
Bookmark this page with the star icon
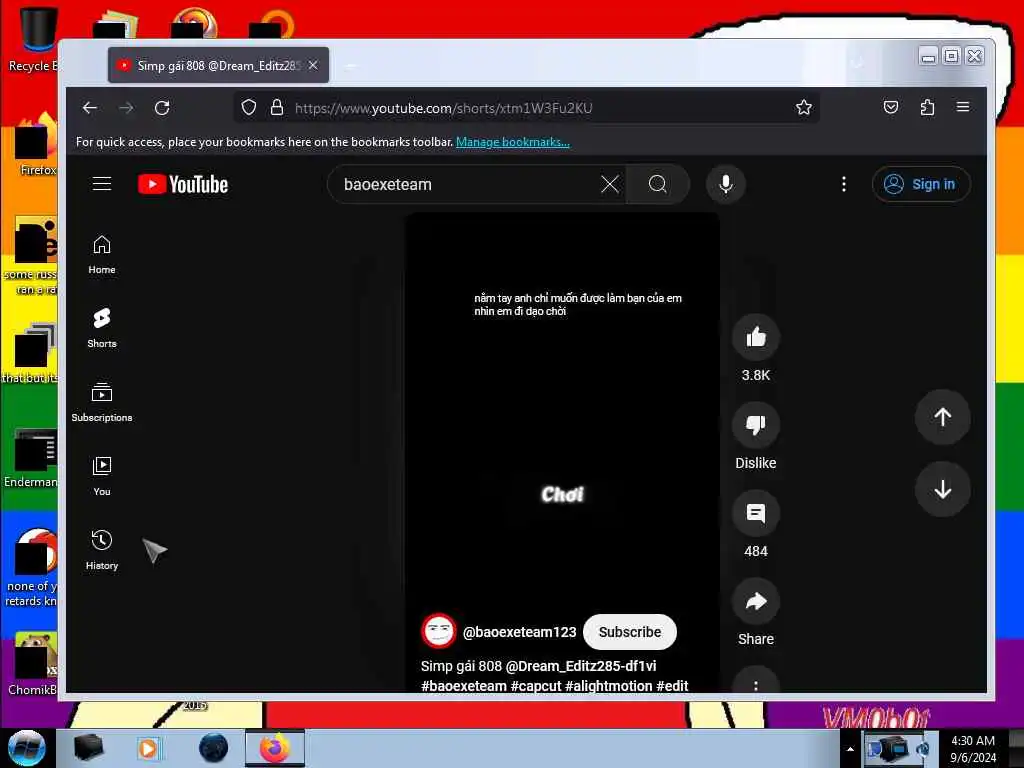(804, 108)
